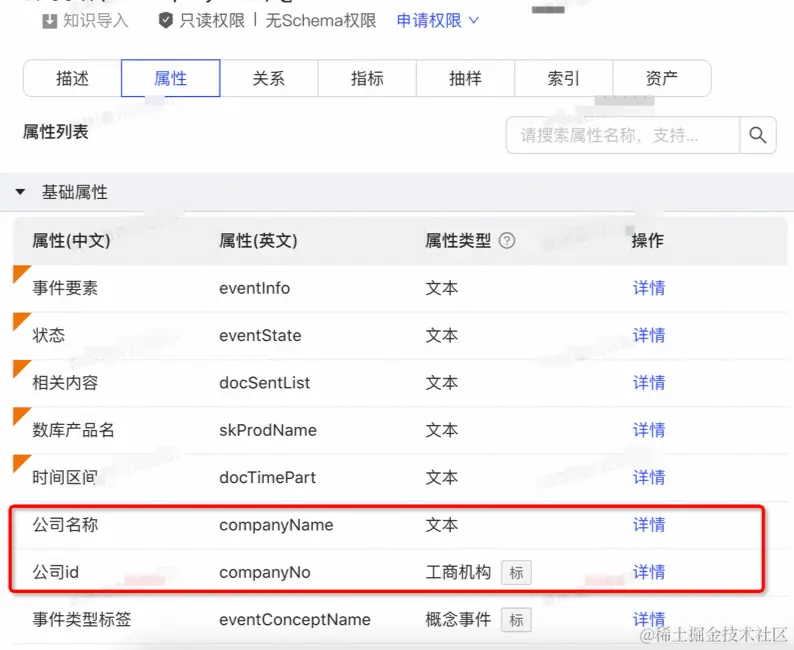794x650 pixels.
Task: Select the 资产 tab
Action: click(x=662, y=78)
